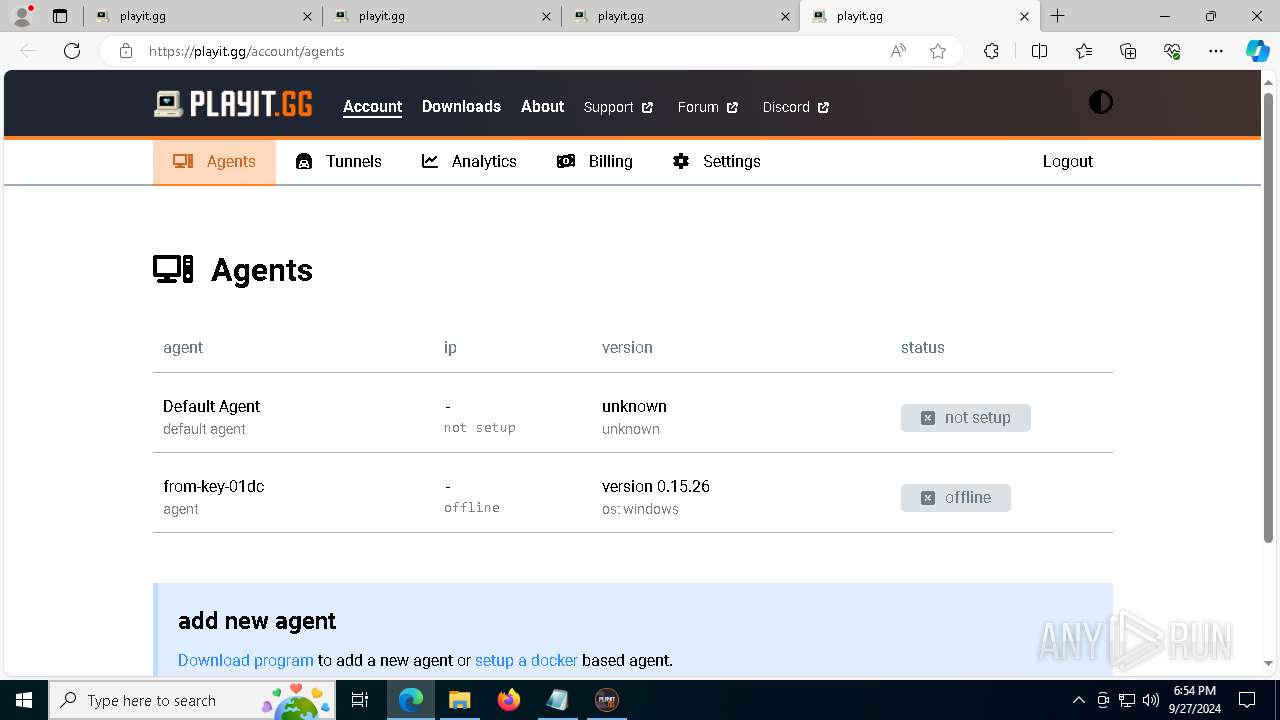
Task: Open Task View on the taskbar
Action: coord(361,700)
